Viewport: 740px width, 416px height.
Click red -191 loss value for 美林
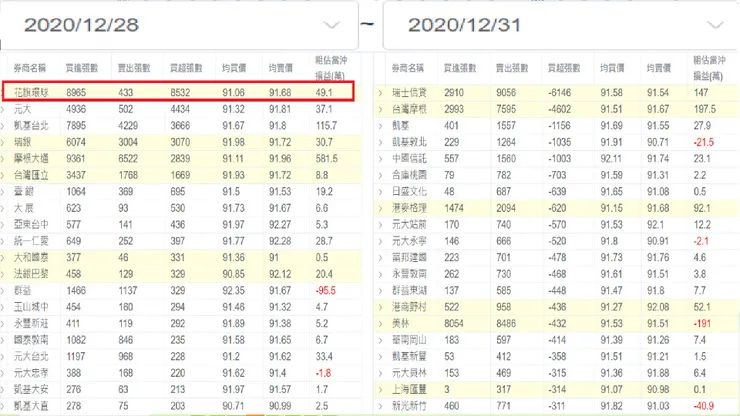702,324
